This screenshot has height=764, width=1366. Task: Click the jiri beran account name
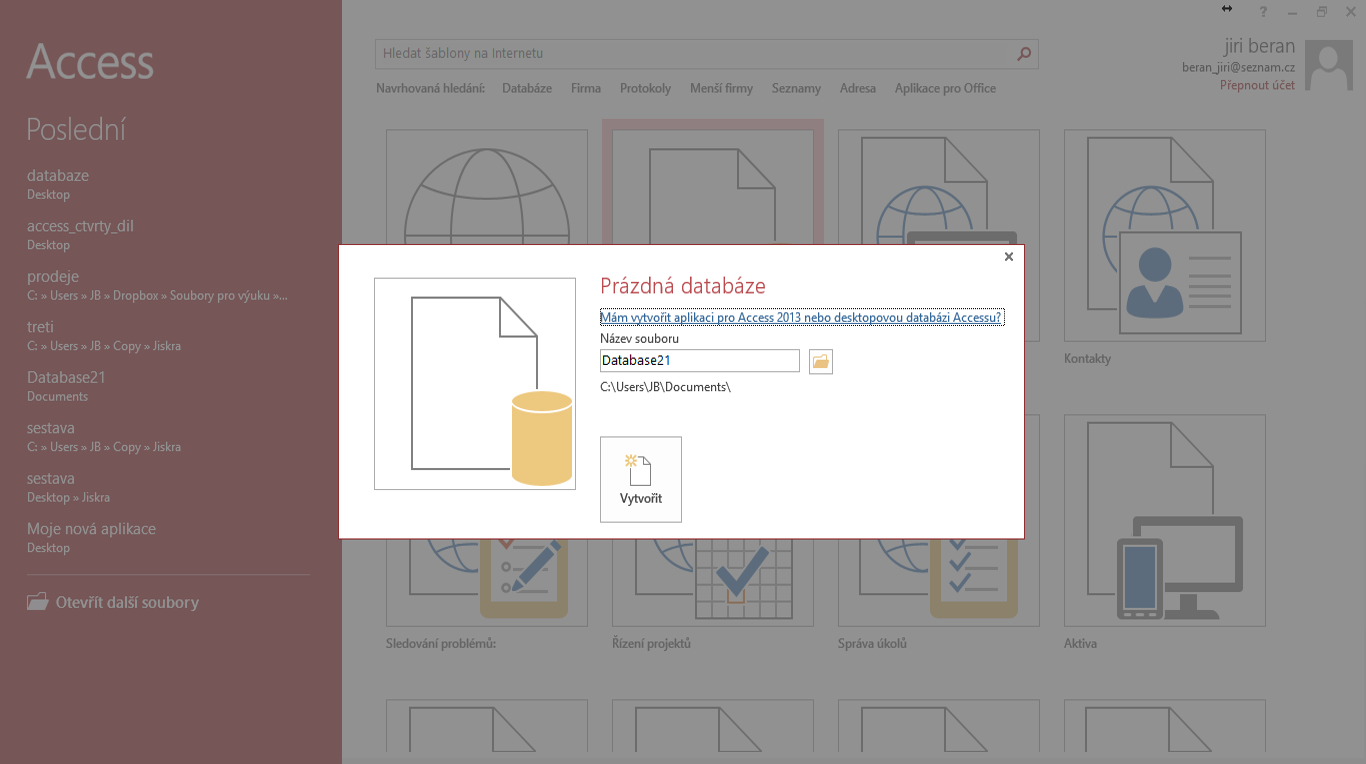pyautogui.click(x=1259, y=46)
